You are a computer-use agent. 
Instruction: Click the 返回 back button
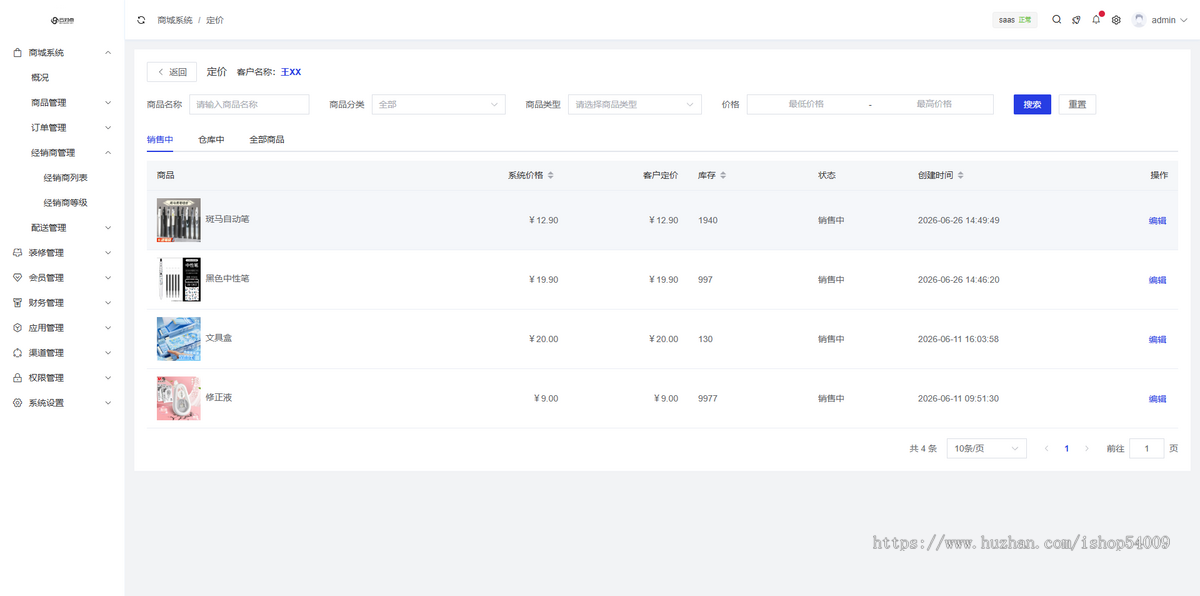click(x=172, y=72)
